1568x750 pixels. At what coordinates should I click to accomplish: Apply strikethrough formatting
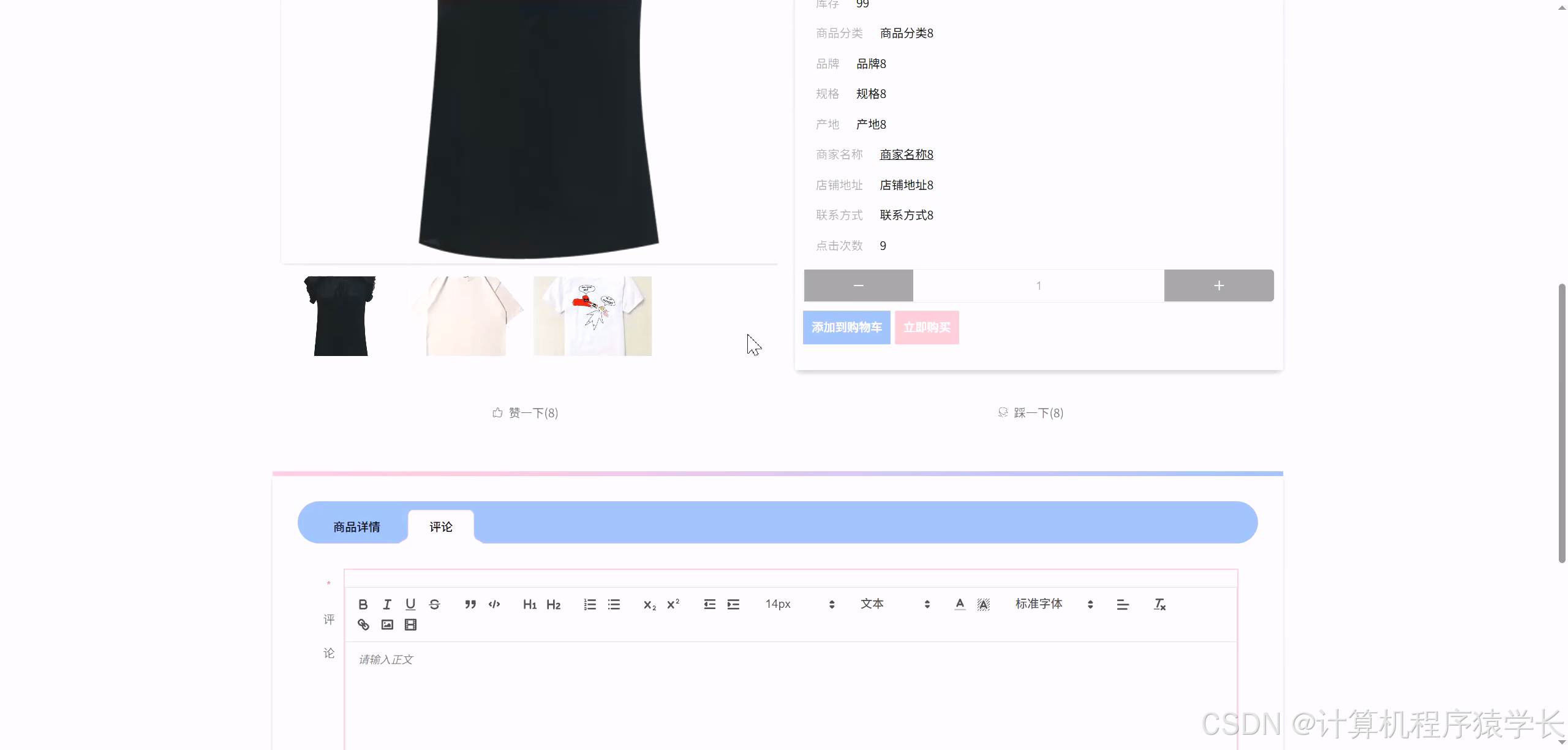[434, 604]
